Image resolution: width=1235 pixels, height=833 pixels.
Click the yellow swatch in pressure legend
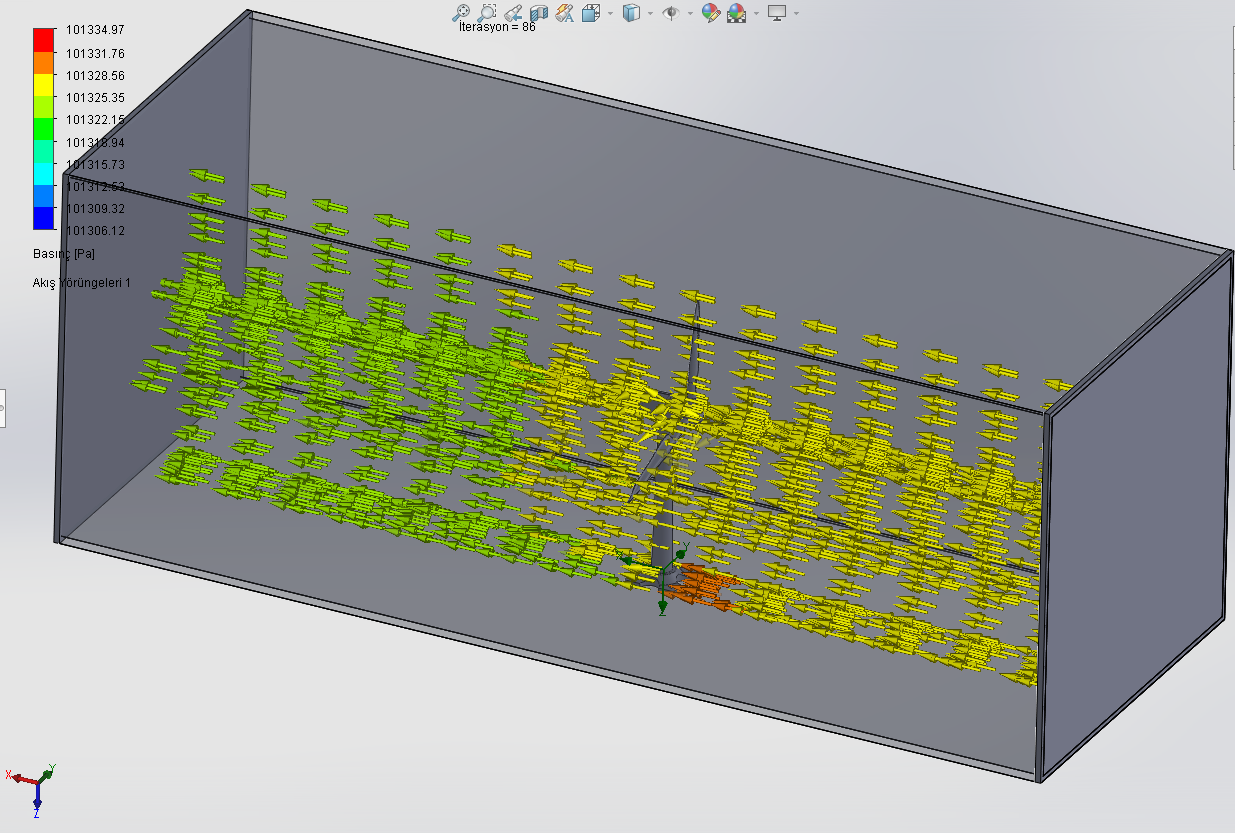point(44,85)
